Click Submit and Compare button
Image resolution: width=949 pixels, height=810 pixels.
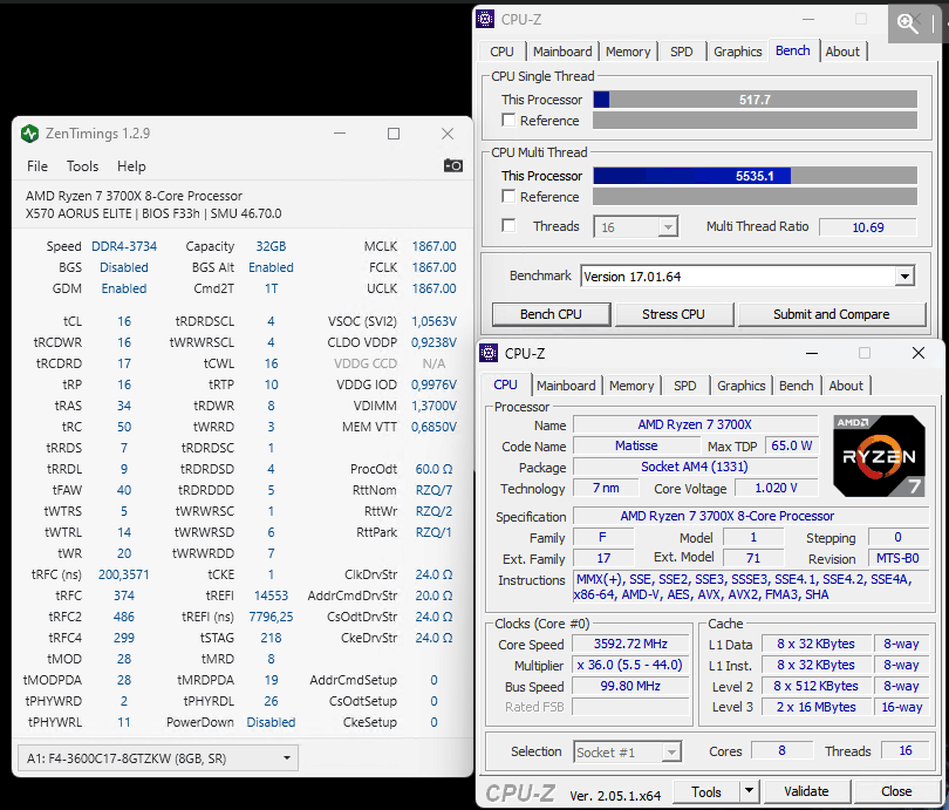click(832, 314)
